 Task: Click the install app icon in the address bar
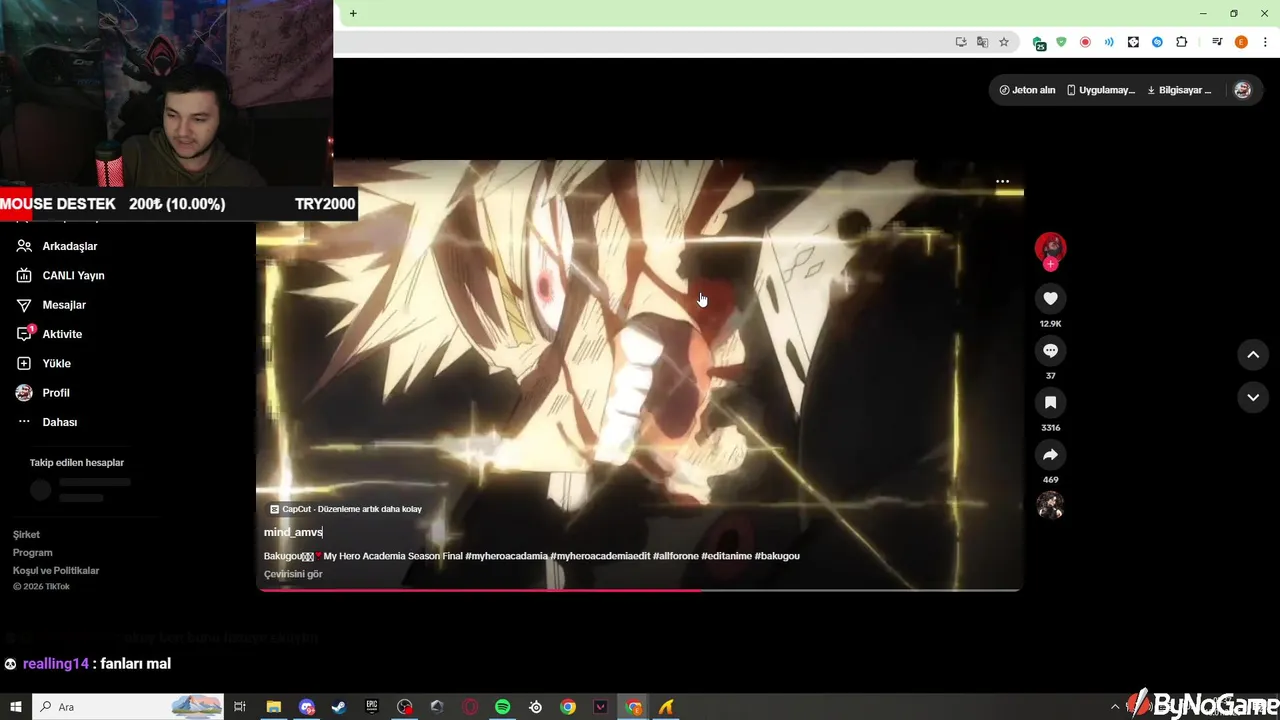click(x=961, y=42)
